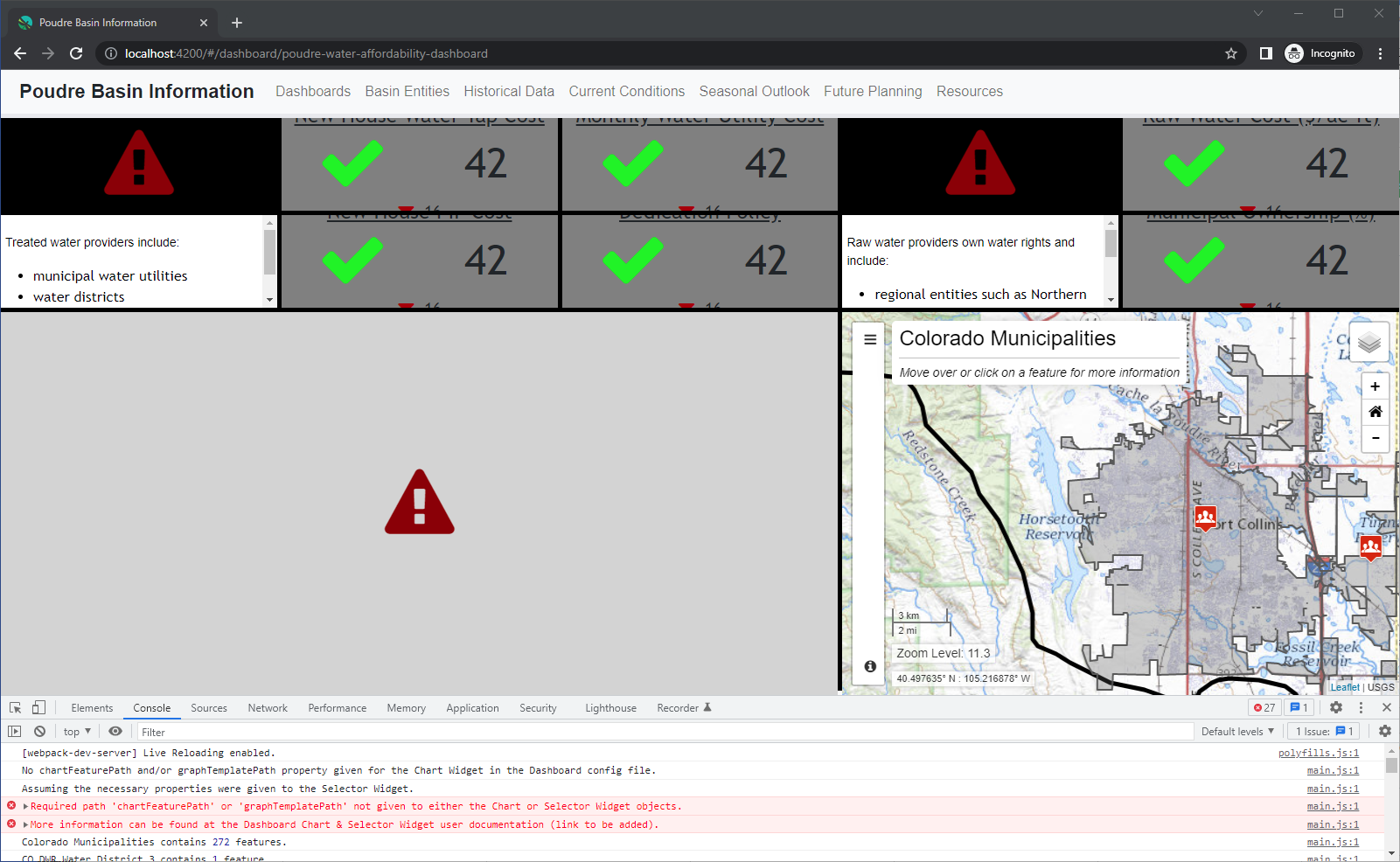Toggle the device toolbar

(37, 707)
